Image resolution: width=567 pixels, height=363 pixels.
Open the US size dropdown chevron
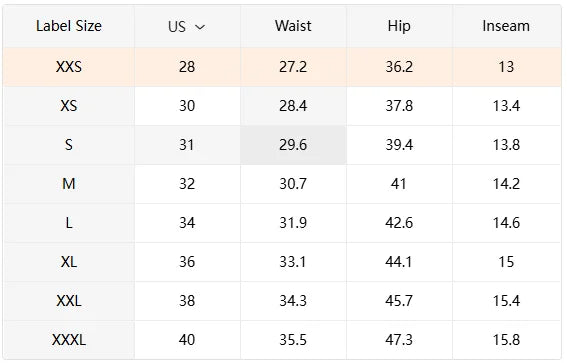coord(200,27)
